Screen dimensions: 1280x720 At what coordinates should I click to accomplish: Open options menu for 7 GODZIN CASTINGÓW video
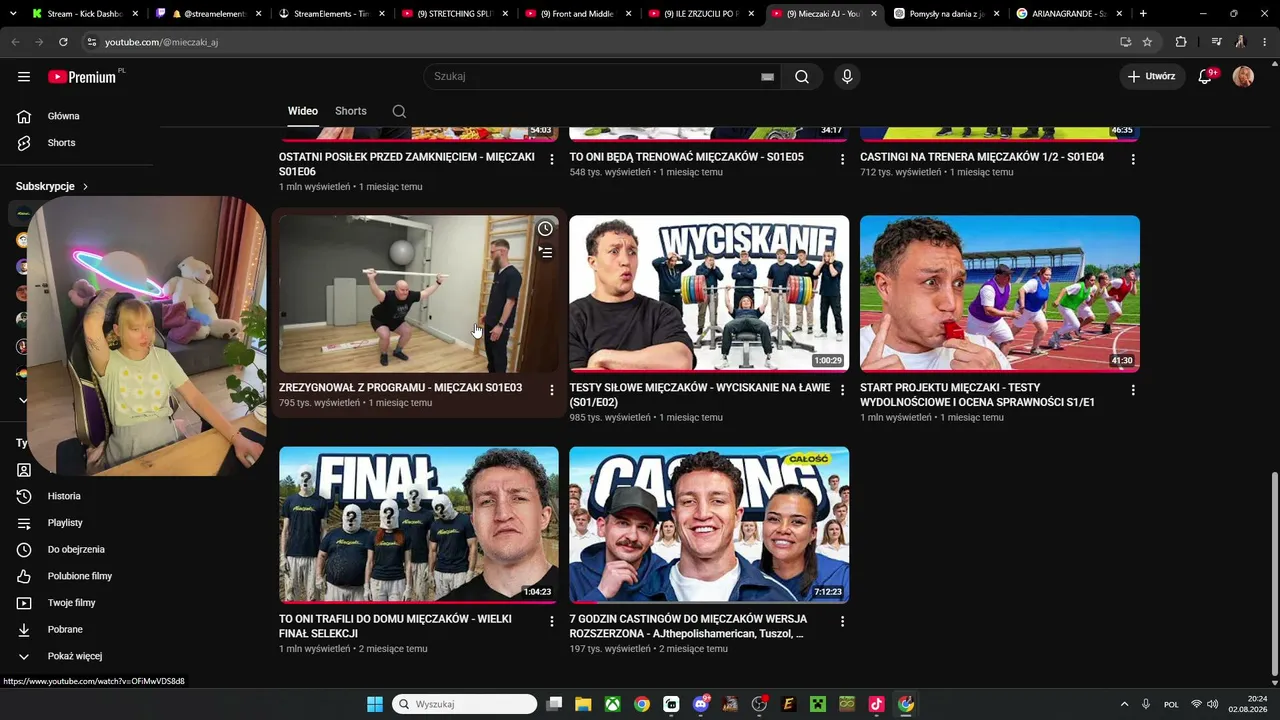pyautogui.click(x=842, y=621)
